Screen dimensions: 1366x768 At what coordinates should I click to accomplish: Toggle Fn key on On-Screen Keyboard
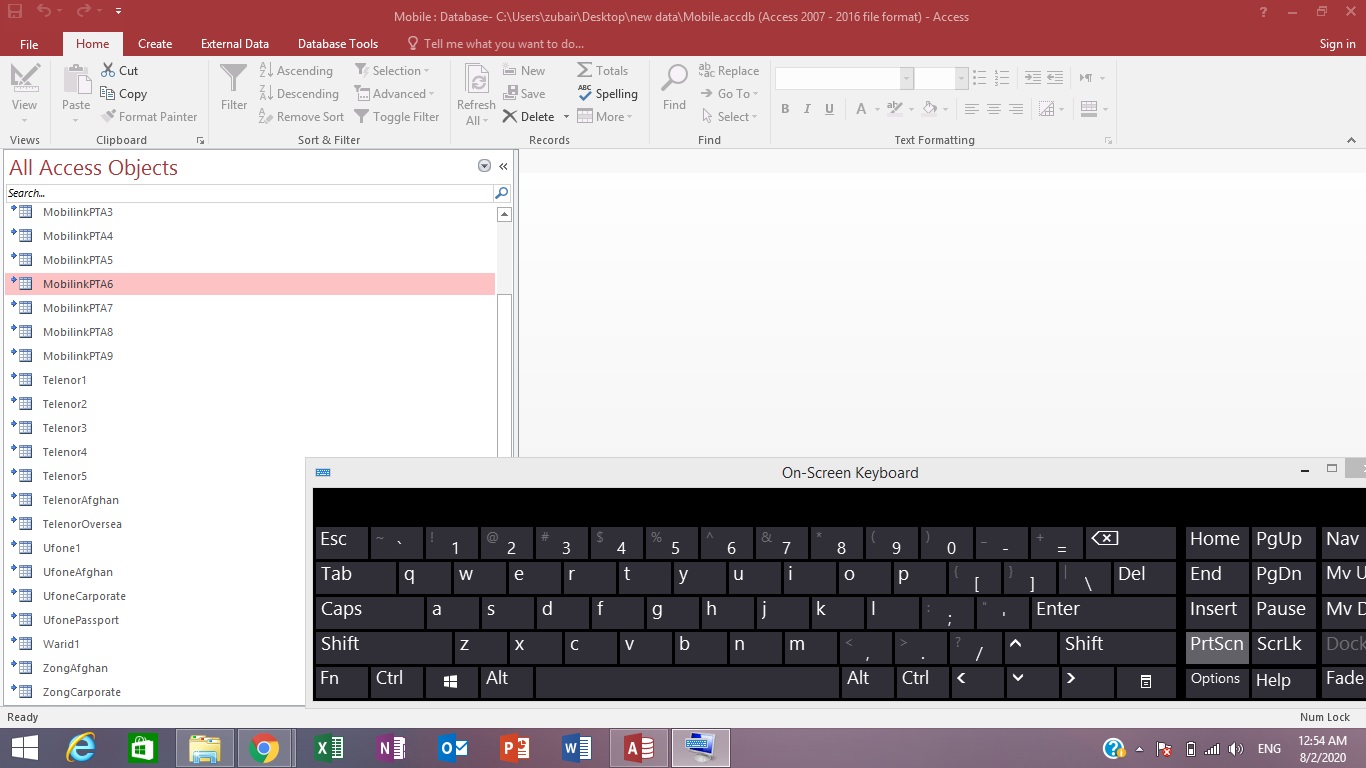point(341,682)
